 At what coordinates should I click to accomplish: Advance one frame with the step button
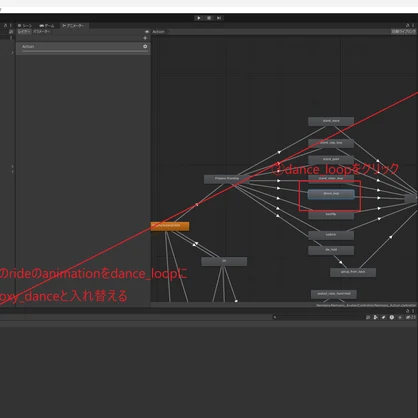click(219, 18)
